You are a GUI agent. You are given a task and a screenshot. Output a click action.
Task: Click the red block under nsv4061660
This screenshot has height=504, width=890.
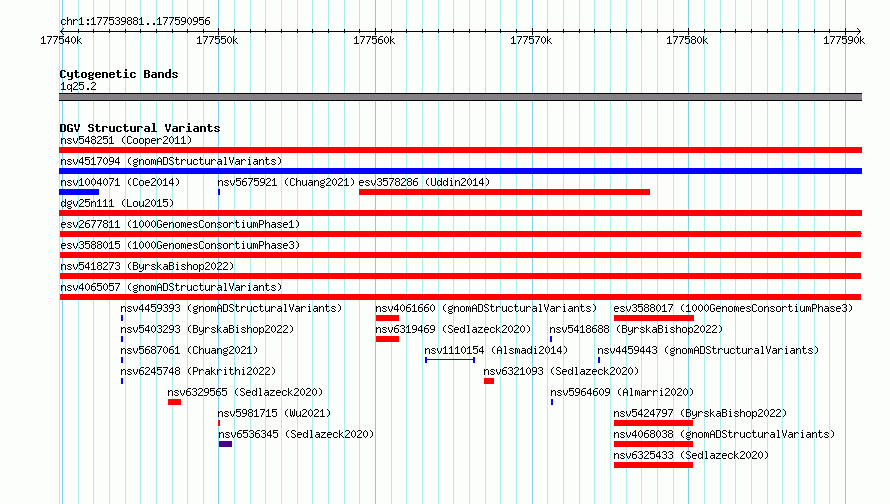click(x=387, y=318)
